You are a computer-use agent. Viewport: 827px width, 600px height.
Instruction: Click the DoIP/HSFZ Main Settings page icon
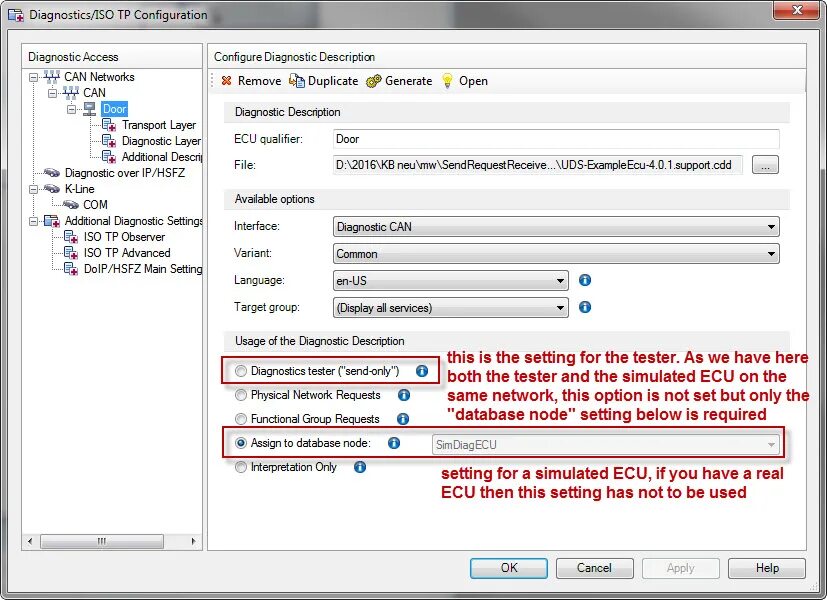coord(71,268)
